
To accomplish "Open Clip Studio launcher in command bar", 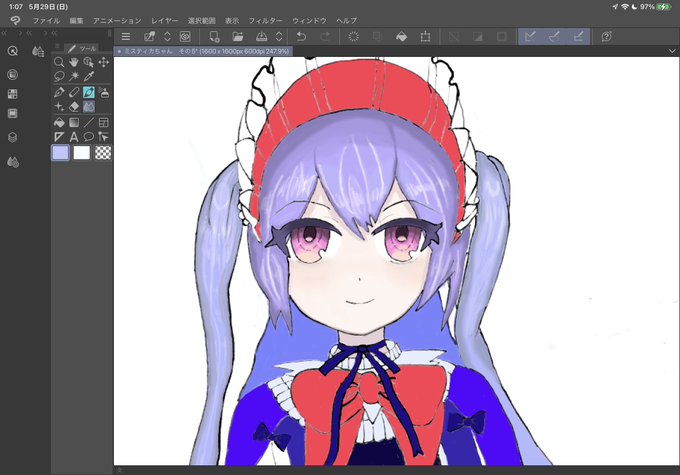I will point(150,37).
